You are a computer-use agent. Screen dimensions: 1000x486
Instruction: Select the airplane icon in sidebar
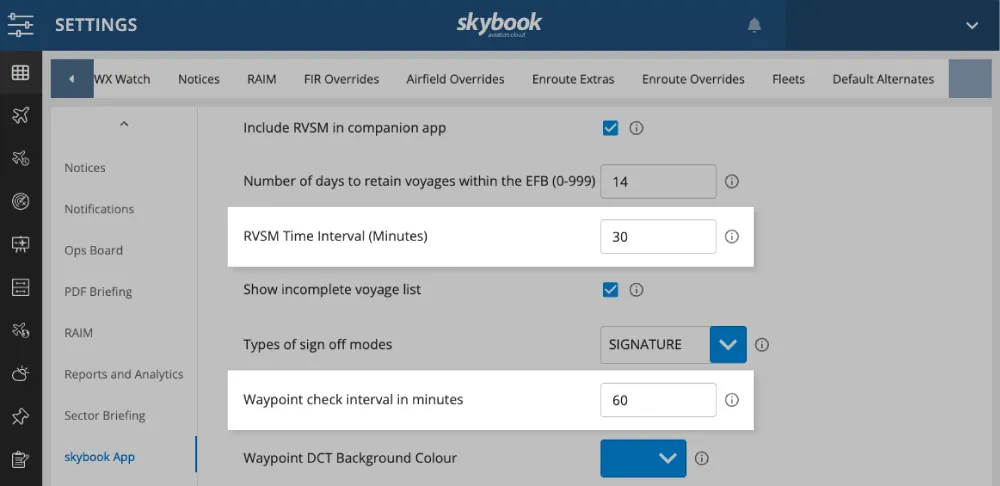20,115
